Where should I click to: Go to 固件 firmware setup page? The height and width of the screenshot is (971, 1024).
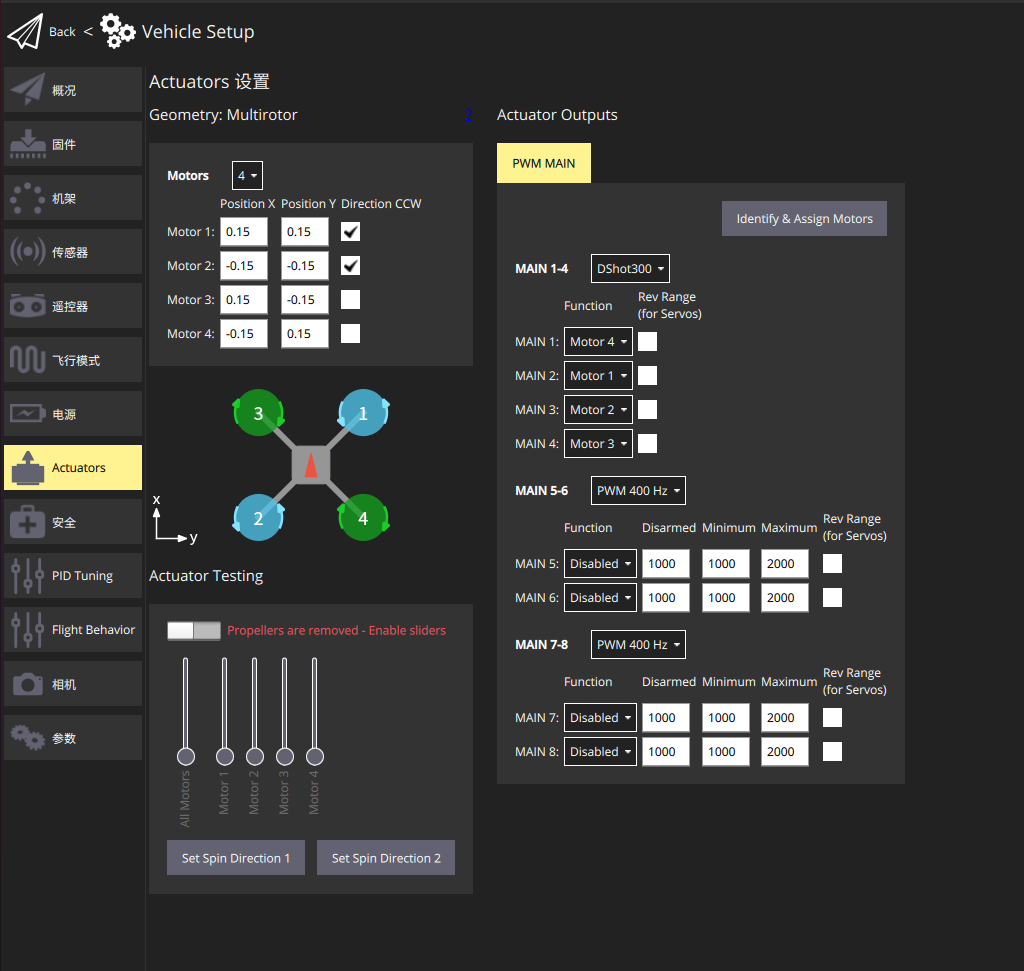coord(73,144)
